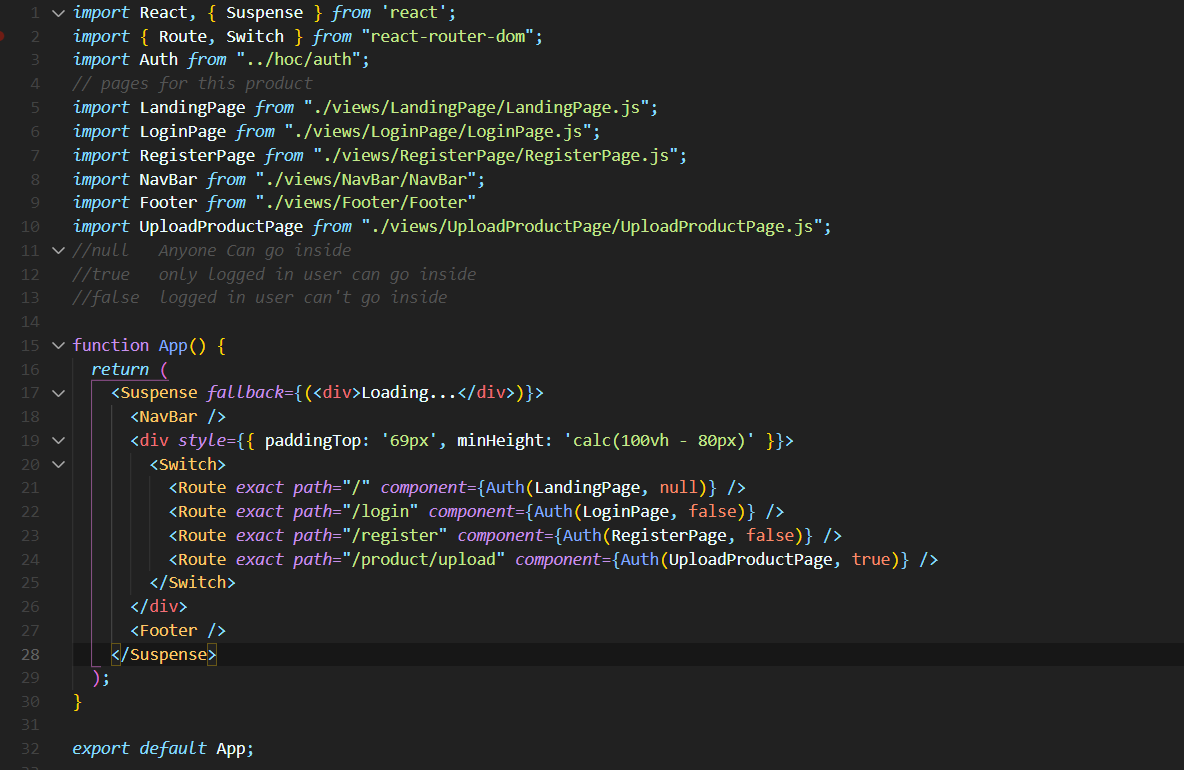Collapse the div style block chevron on line 19
This screenshot has width=1184, height=770.
pyautogui.click(x=58, y=441)
